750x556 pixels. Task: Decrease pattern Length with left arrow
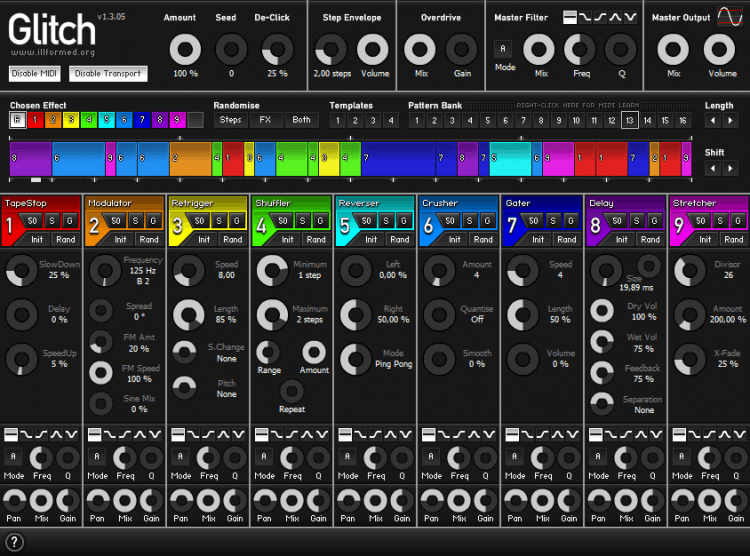pyautogui.click(x=713, y=121)
